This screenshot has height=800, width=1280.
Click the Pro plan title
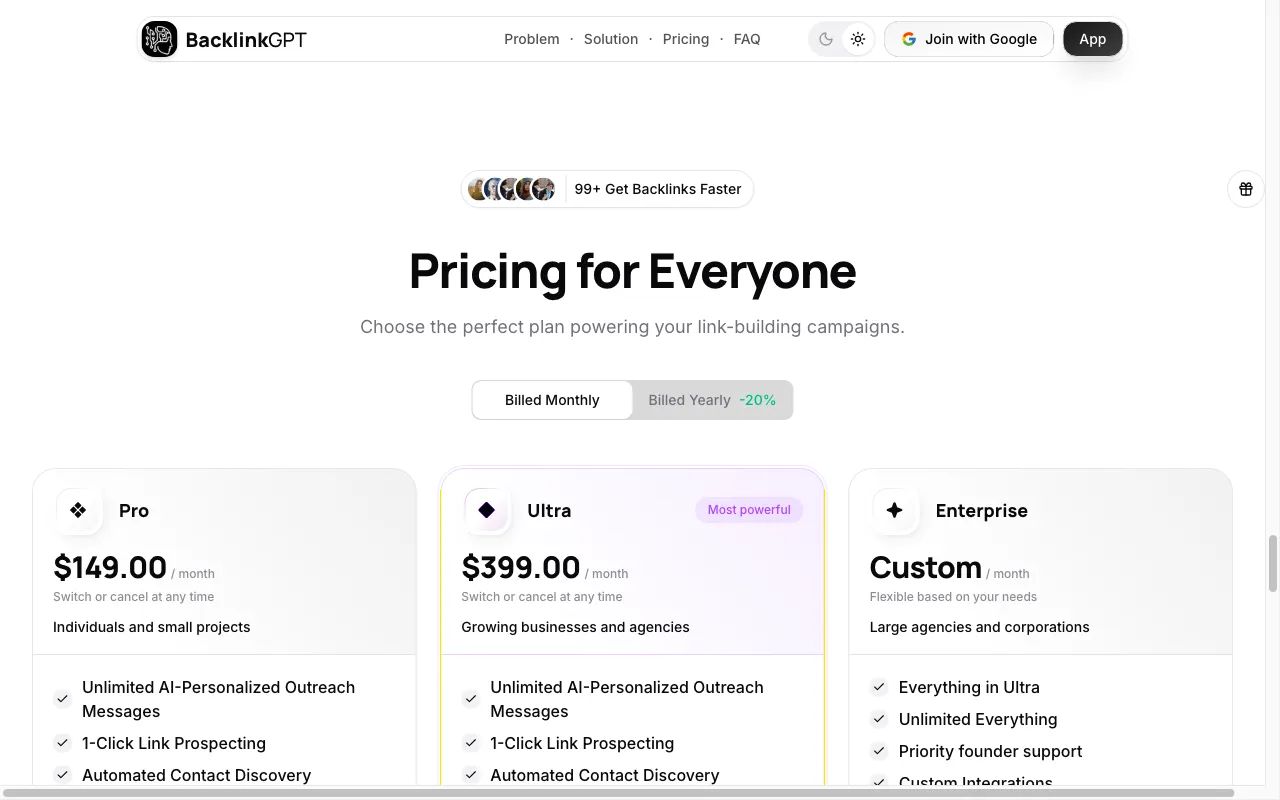pos(134,510)
